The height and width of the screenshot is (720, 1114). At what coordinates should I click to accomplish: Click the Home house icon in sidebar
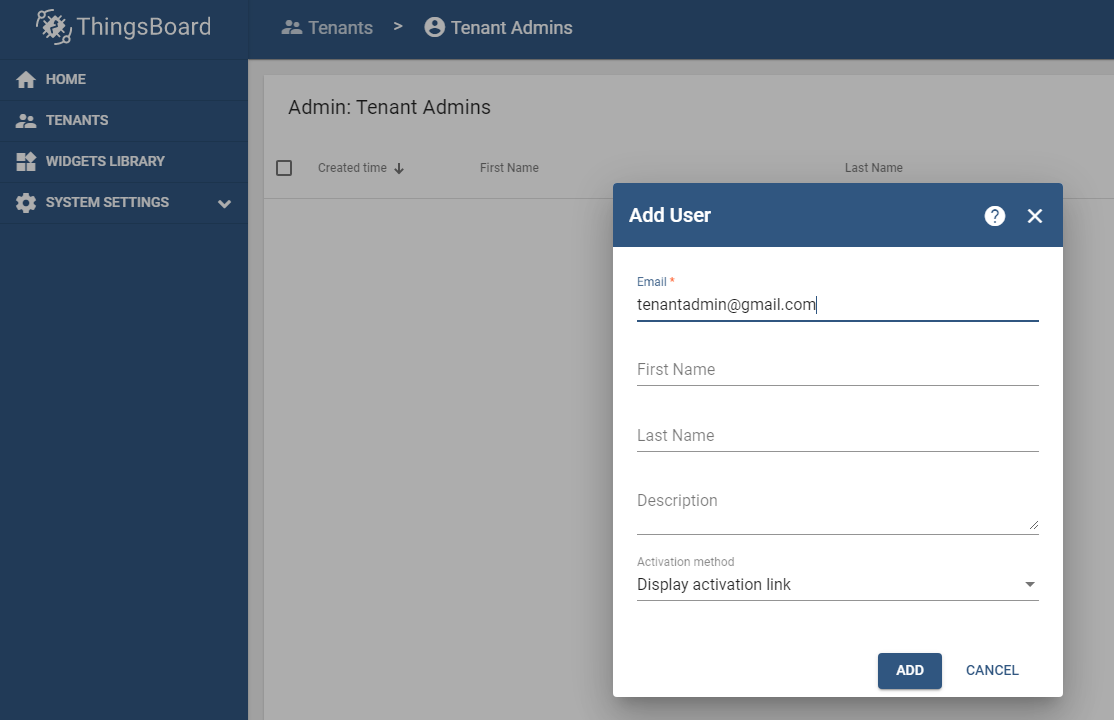26,80
